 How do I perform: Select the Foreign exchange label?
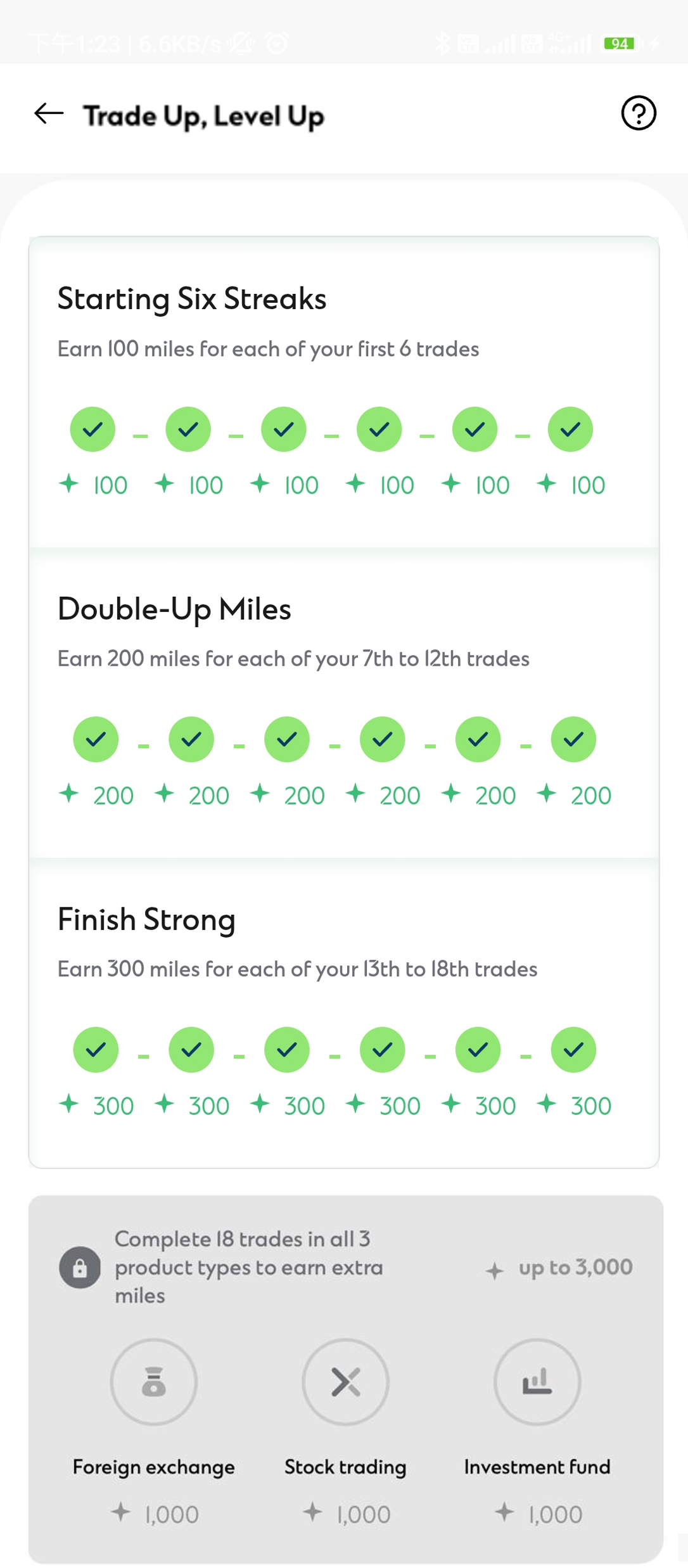pos(154,1467)
